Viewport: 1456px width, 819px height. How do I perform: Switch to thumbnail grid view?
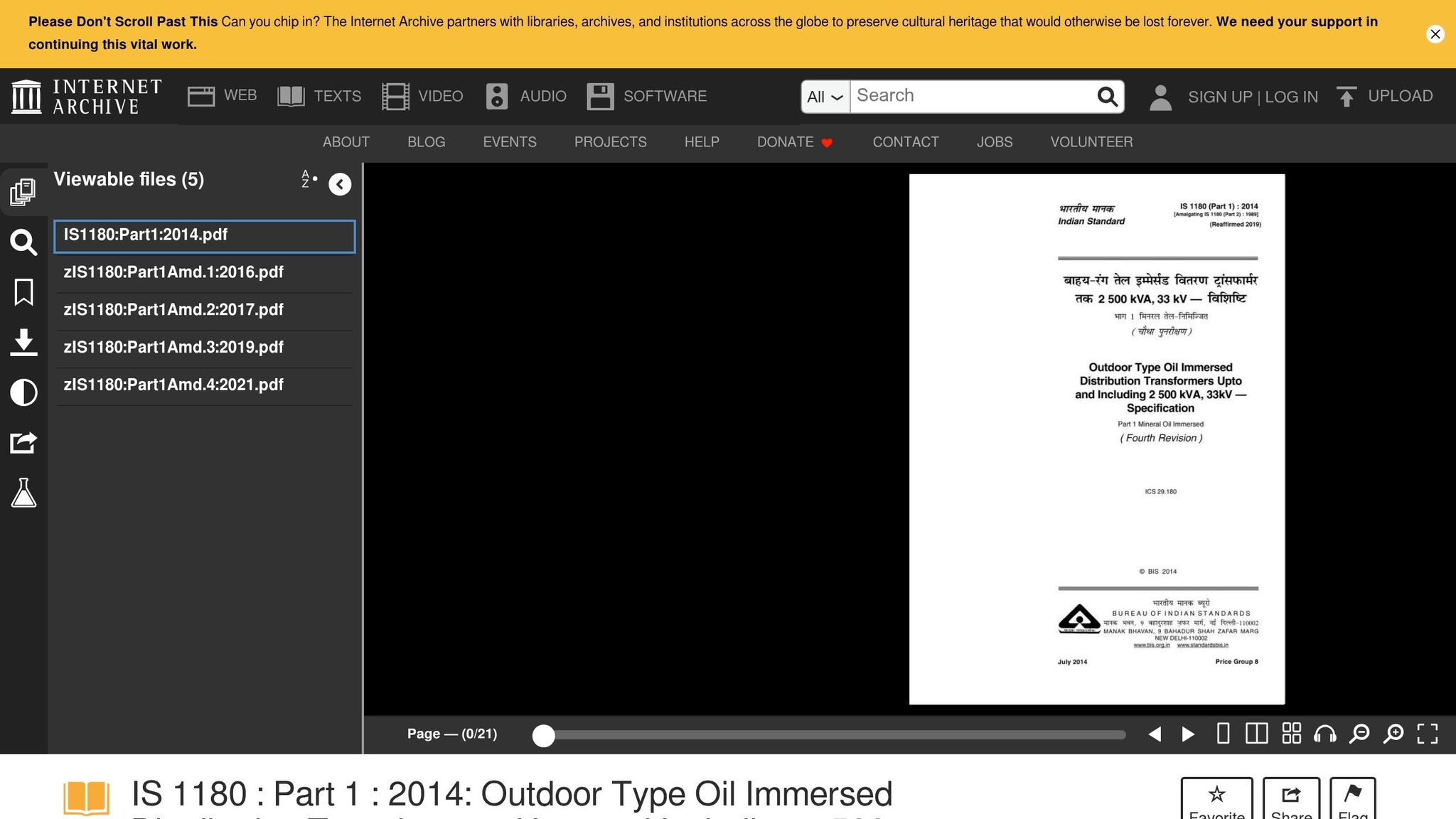coord(1292,734)
